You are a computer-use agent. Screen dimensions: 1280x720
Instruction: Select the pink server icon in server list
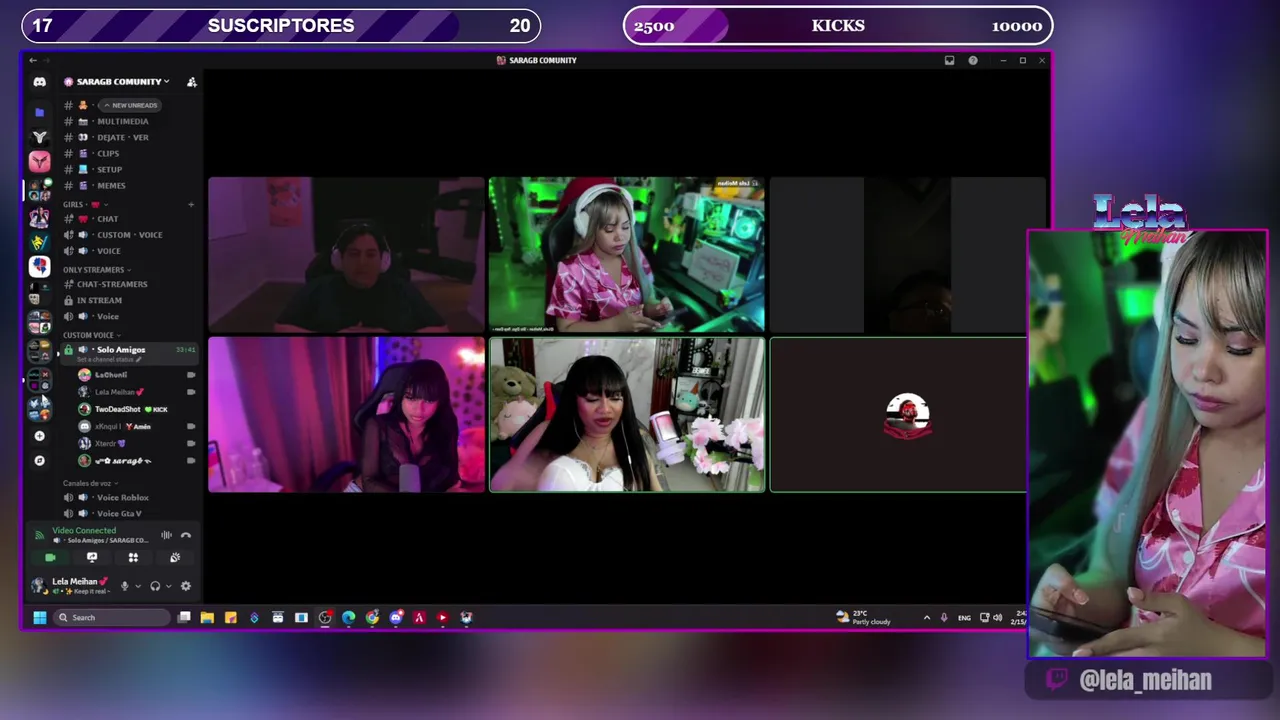pyautogui.click(x=39, y=160)
